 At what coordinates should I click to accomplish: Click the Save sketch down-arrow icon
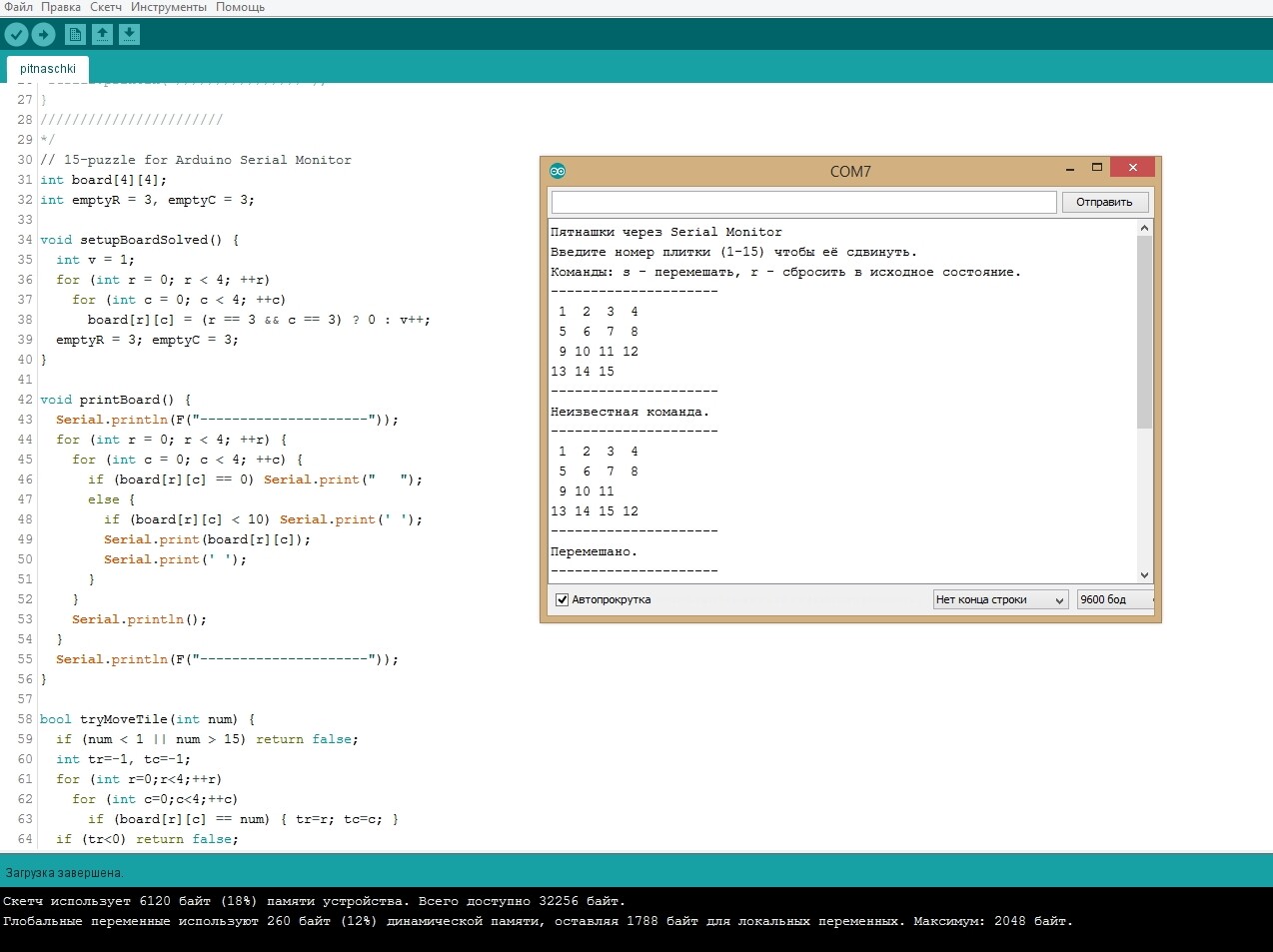(129, 35)
